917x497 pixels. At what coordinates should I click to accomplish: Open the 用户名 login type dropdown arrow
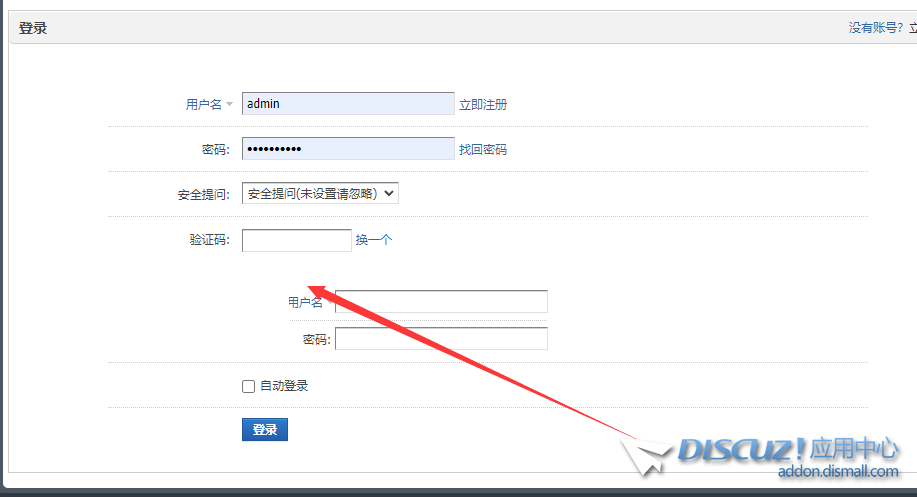click(x=229, y=105)
